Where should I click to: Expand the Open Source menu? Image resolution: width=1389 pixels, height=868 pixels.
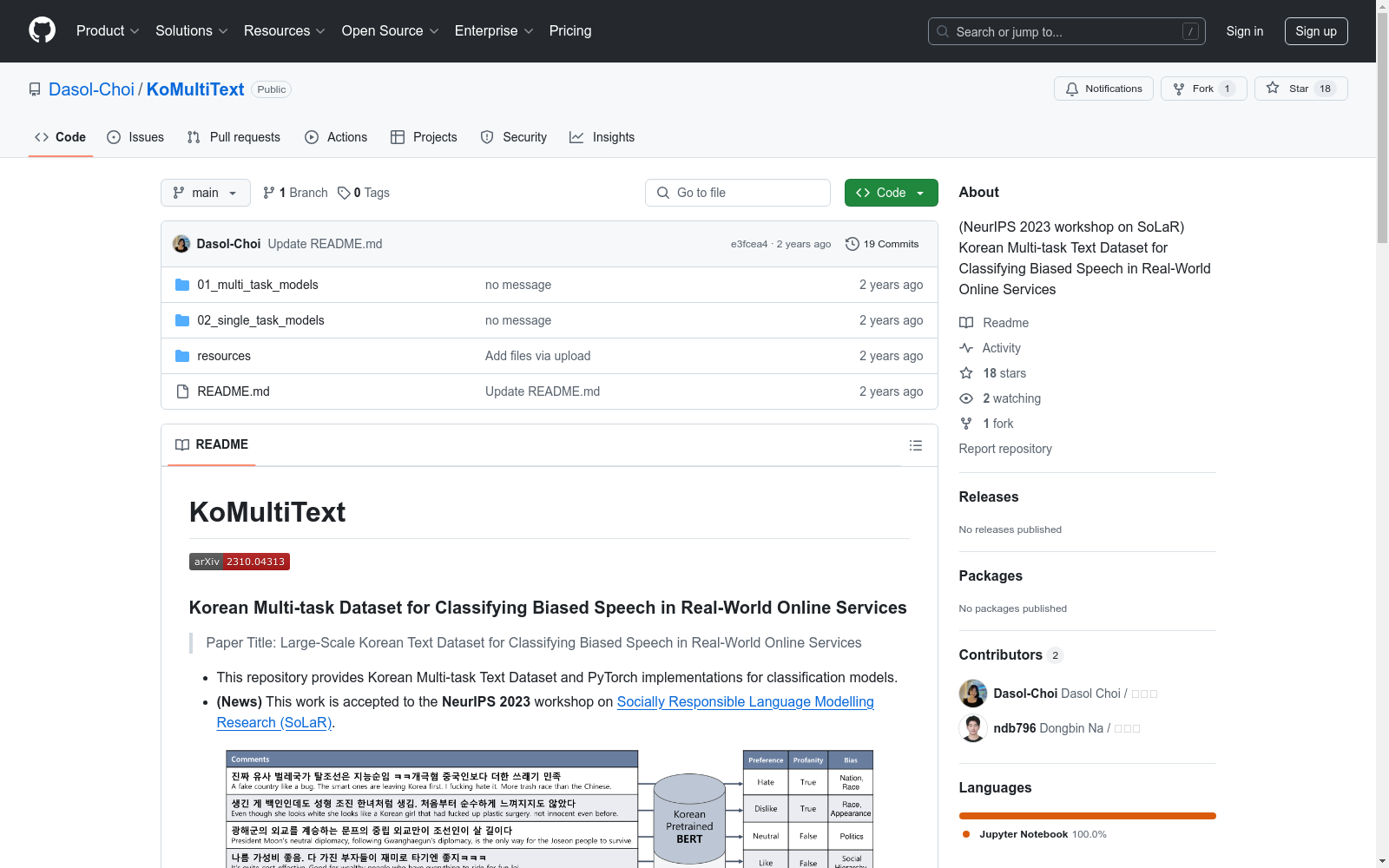coord(391,31)
